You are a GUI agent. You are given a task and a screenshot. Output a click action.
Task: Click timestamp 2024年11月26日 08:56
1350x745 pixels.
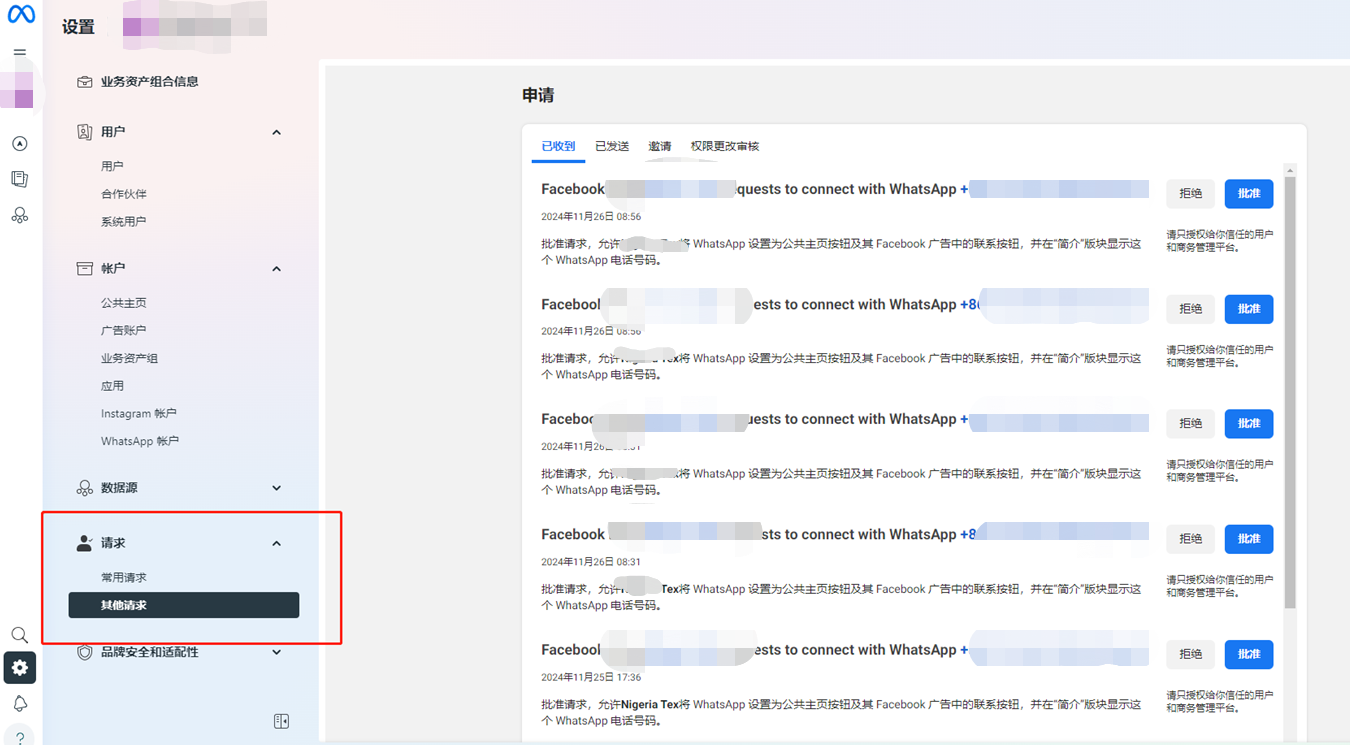(591, 216)
